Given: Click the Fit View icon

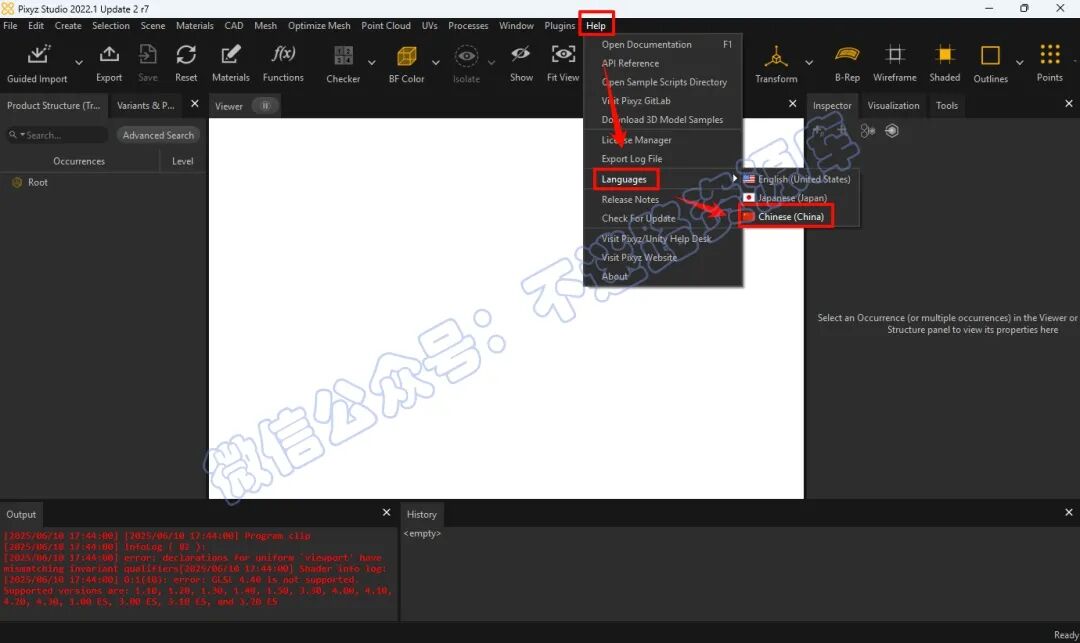Looking at the screenshot, I should pos(563,54).
